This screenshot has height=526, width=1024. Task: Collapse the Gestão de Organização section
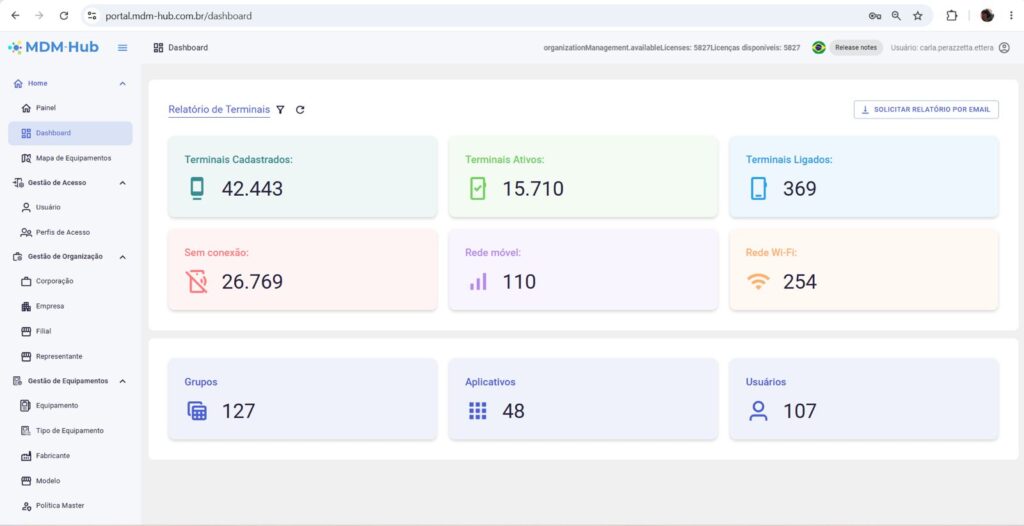122,257
